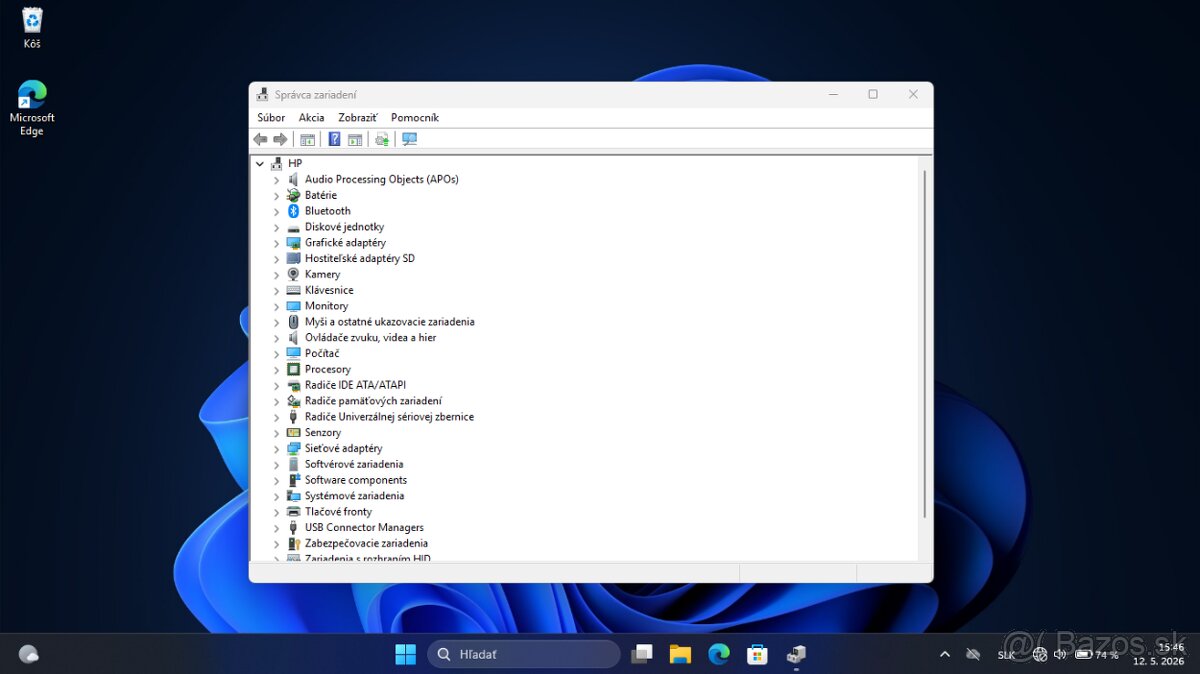Screen dimensions: 1200x674
Task: Expand the Klávesnice category
Action: coord(277,290)
